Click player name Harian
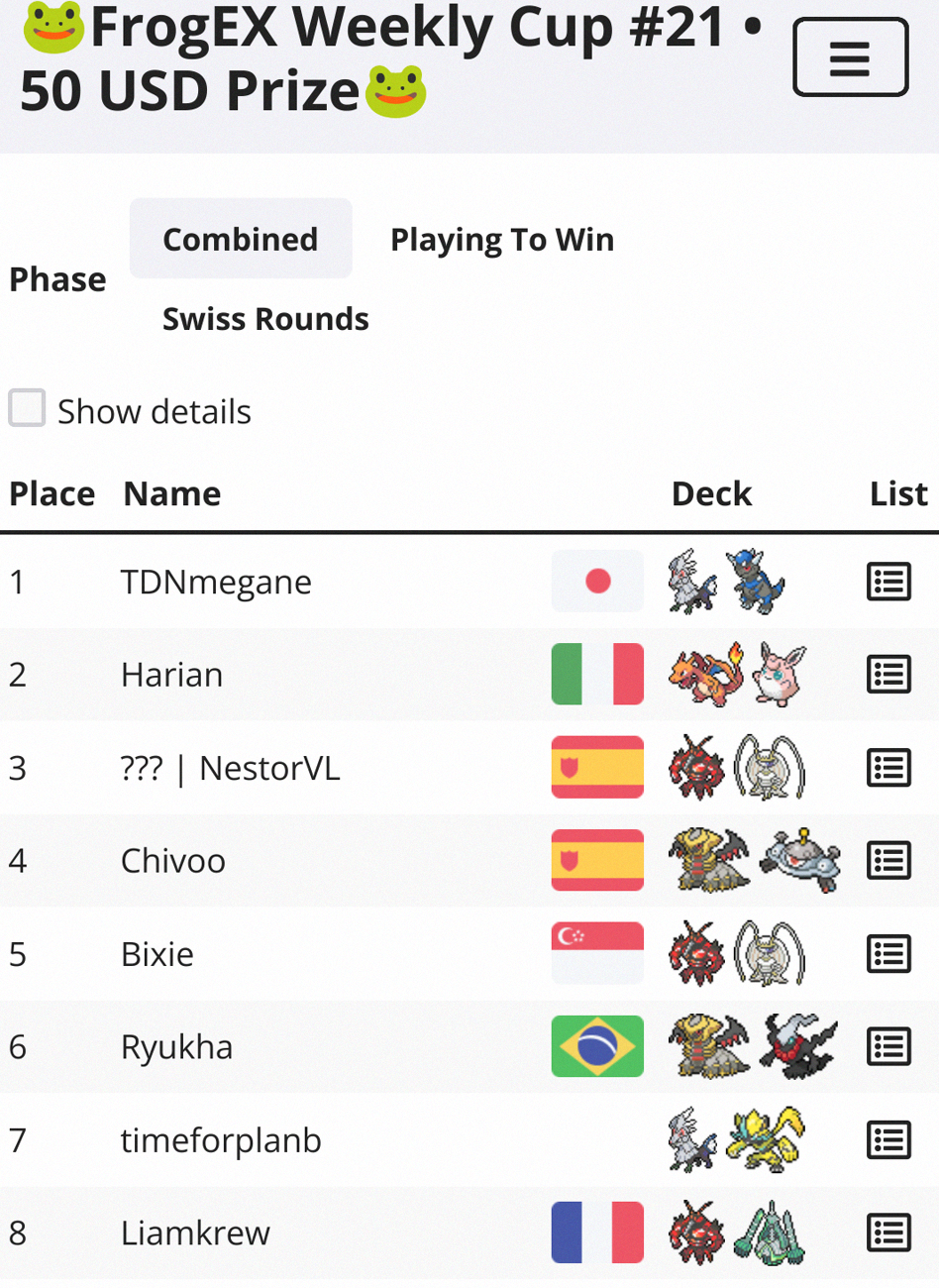This screenshot has width=939, height=1288. click(171, 675)
